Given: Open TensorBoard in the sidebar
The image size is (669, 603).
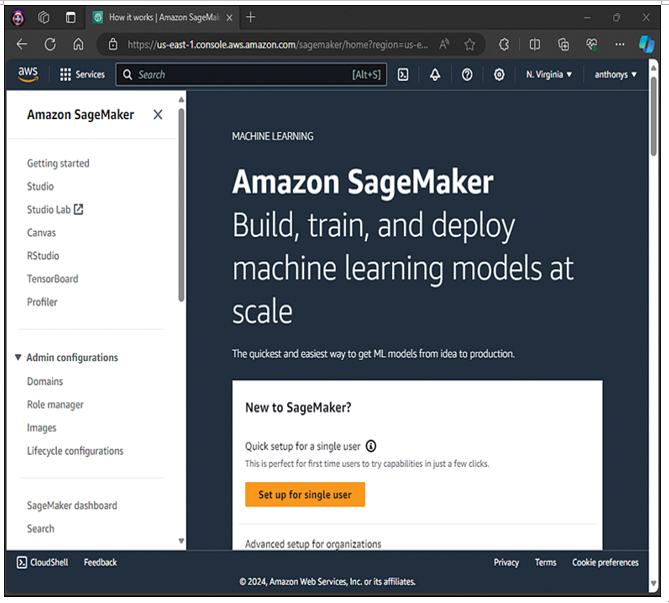Looking at the screenshot, I should (52, 279).
